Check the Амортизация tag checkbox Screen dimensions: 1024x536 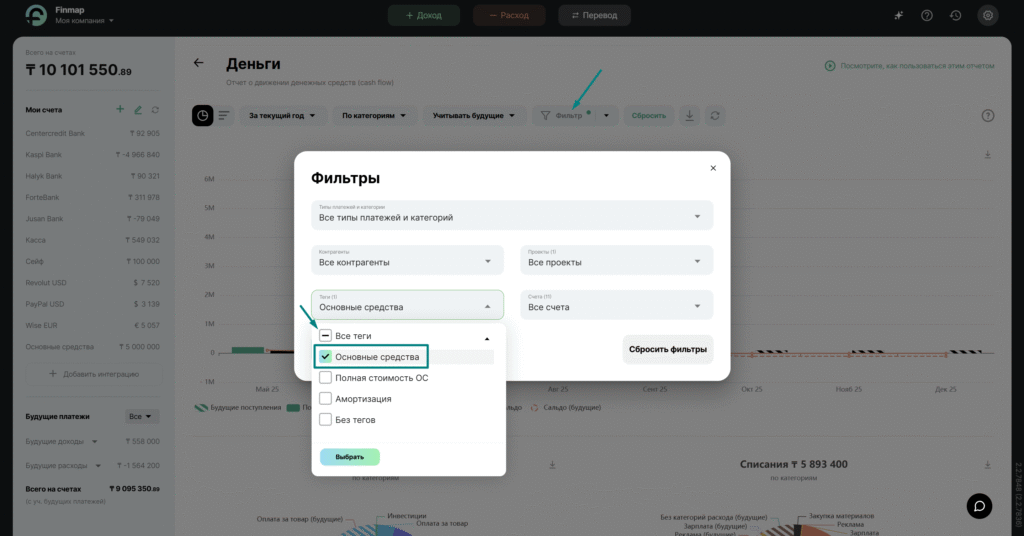tap(326, 399)
